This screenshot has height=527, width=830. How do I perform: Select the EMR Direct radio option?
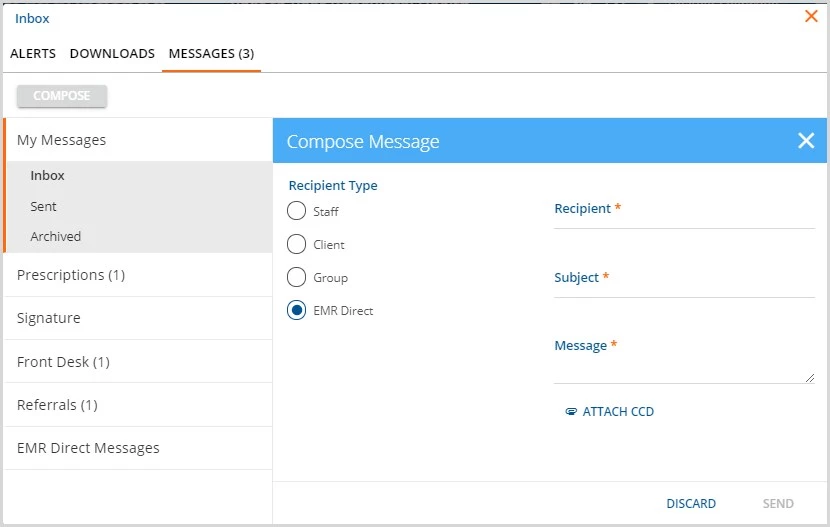point(296,310)
